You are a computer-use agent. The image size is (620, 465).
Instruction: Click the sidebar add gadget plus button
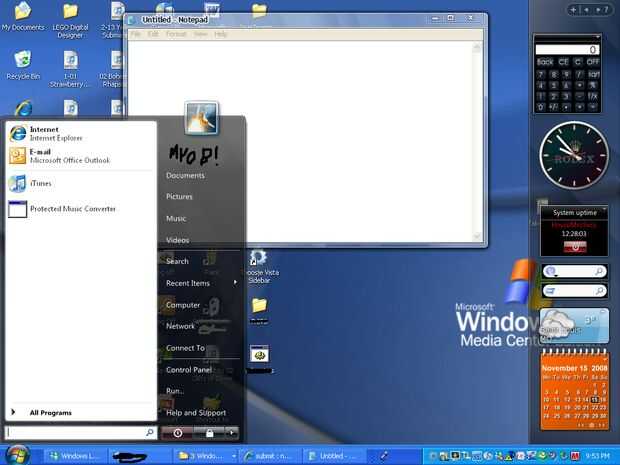[573, 9]
